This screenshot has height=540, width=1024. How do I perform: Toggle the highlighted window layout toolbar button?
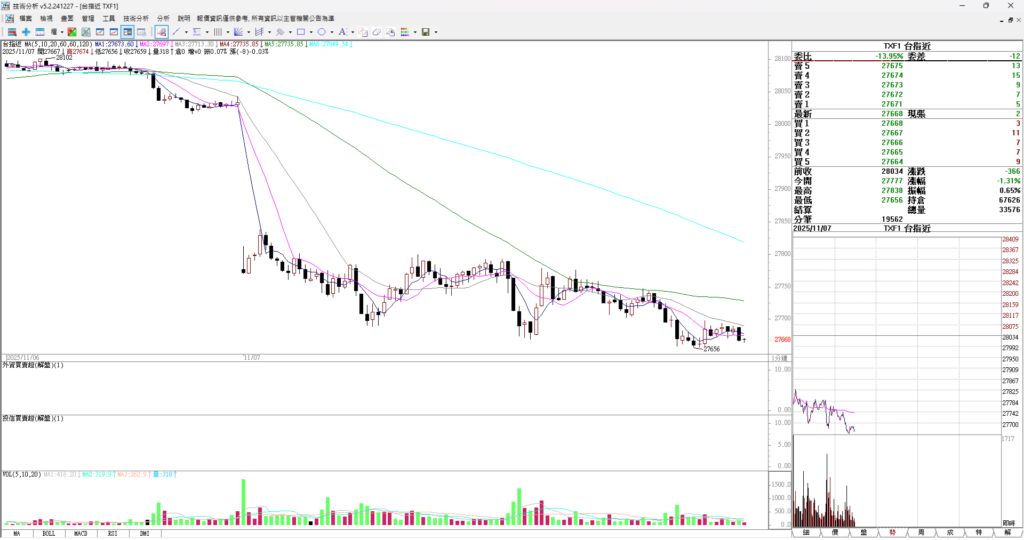(127, 32)
